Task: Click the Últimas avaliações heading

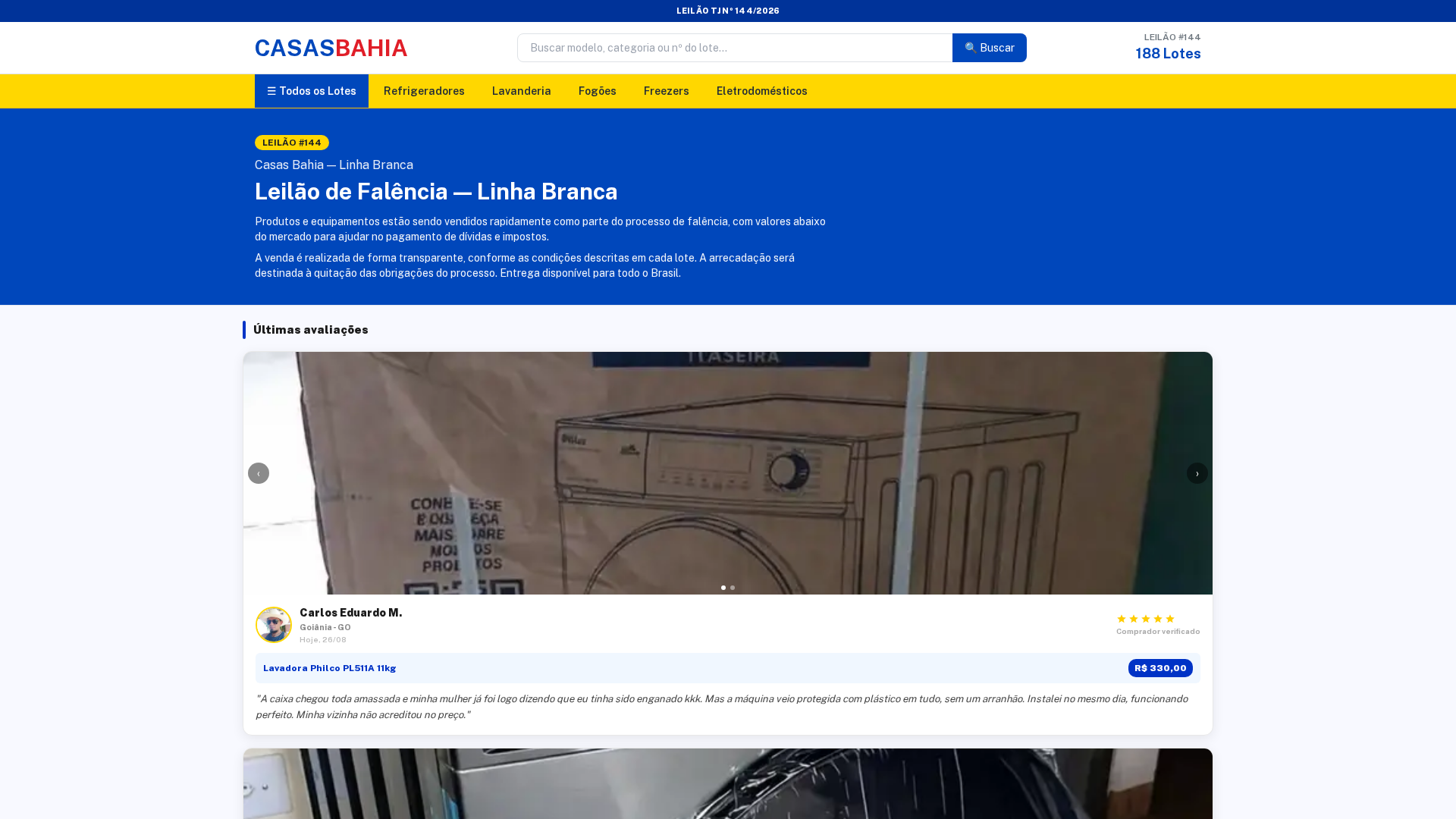Action: pyautogui.click(x=311, y=330)
